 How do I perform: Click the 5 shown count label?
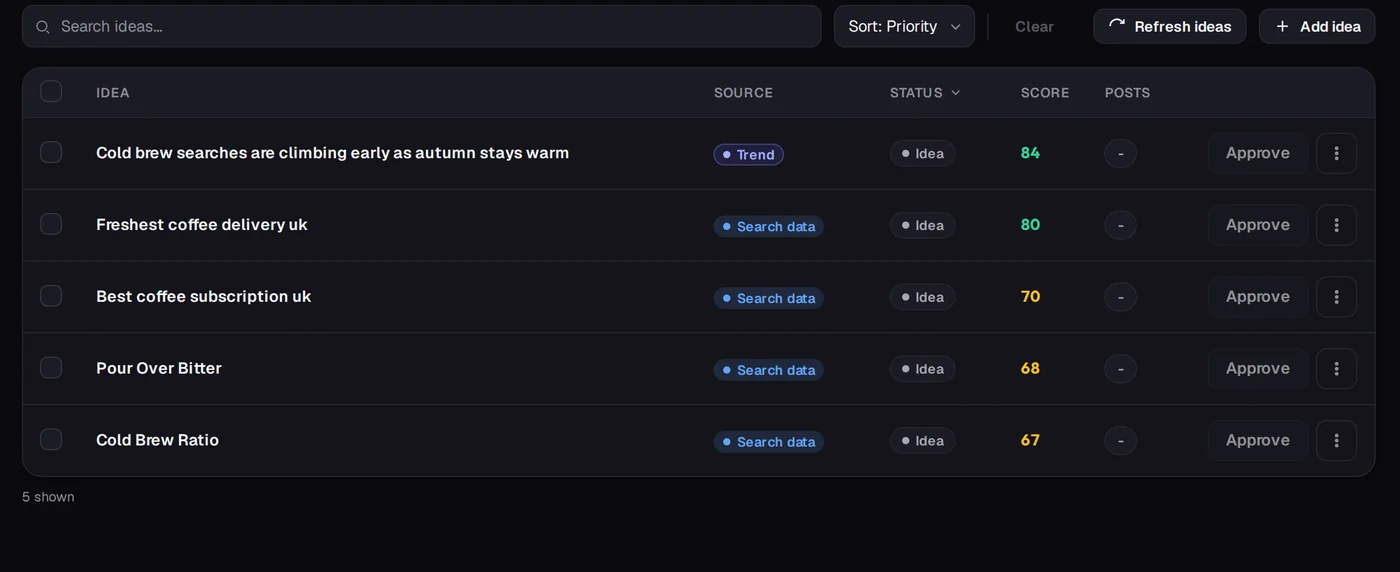click(48, 497)
